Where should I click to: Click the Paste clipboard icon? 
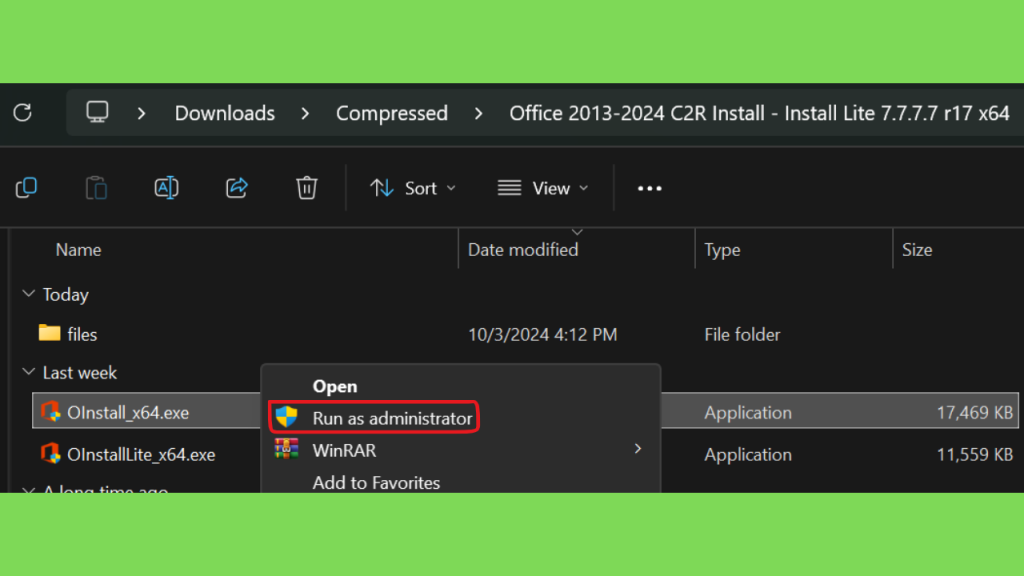96,187
